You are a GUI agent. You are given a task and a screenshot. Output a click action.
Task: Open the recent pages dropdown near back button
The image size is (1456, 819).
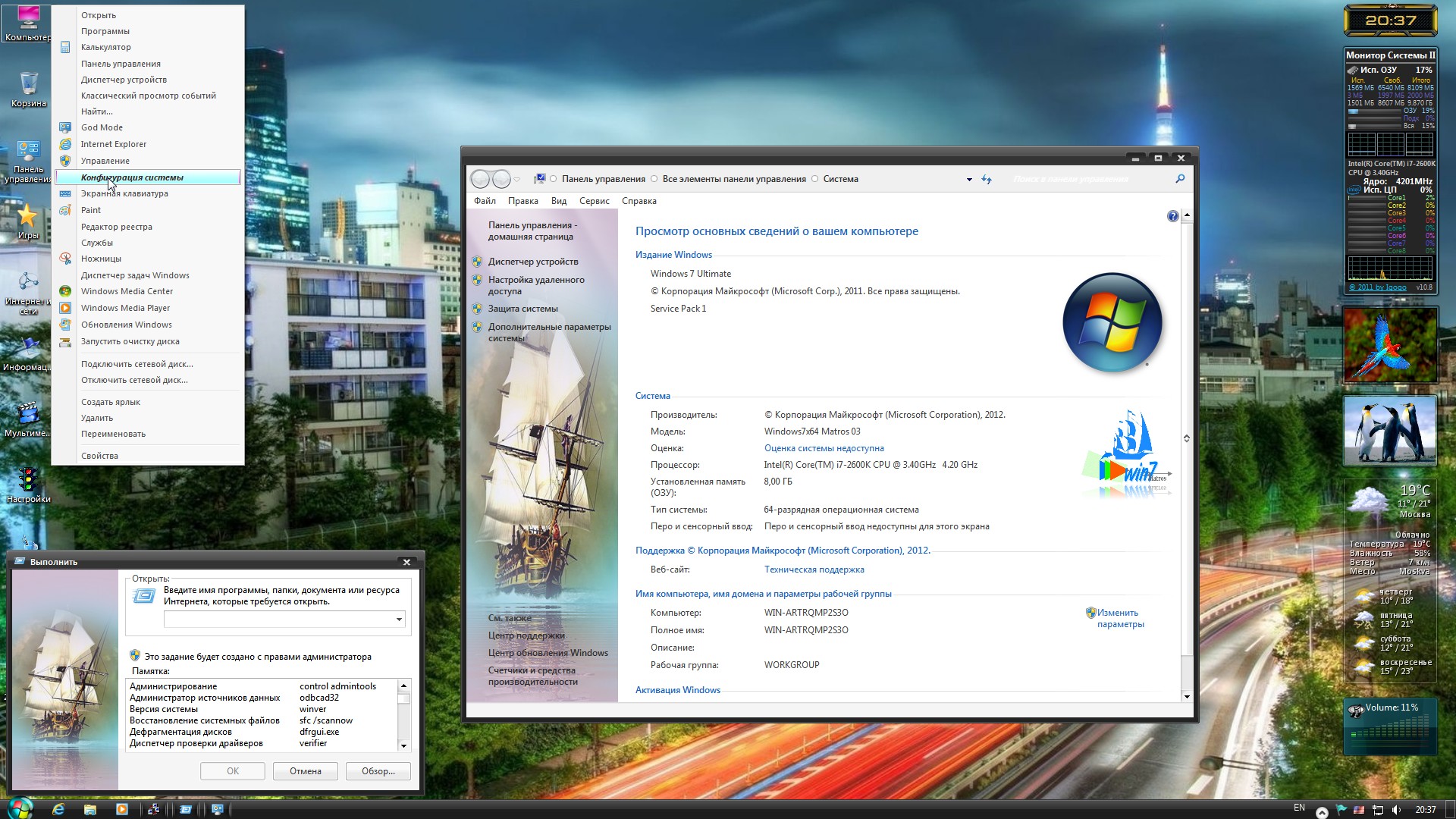[x=517, y=180]
